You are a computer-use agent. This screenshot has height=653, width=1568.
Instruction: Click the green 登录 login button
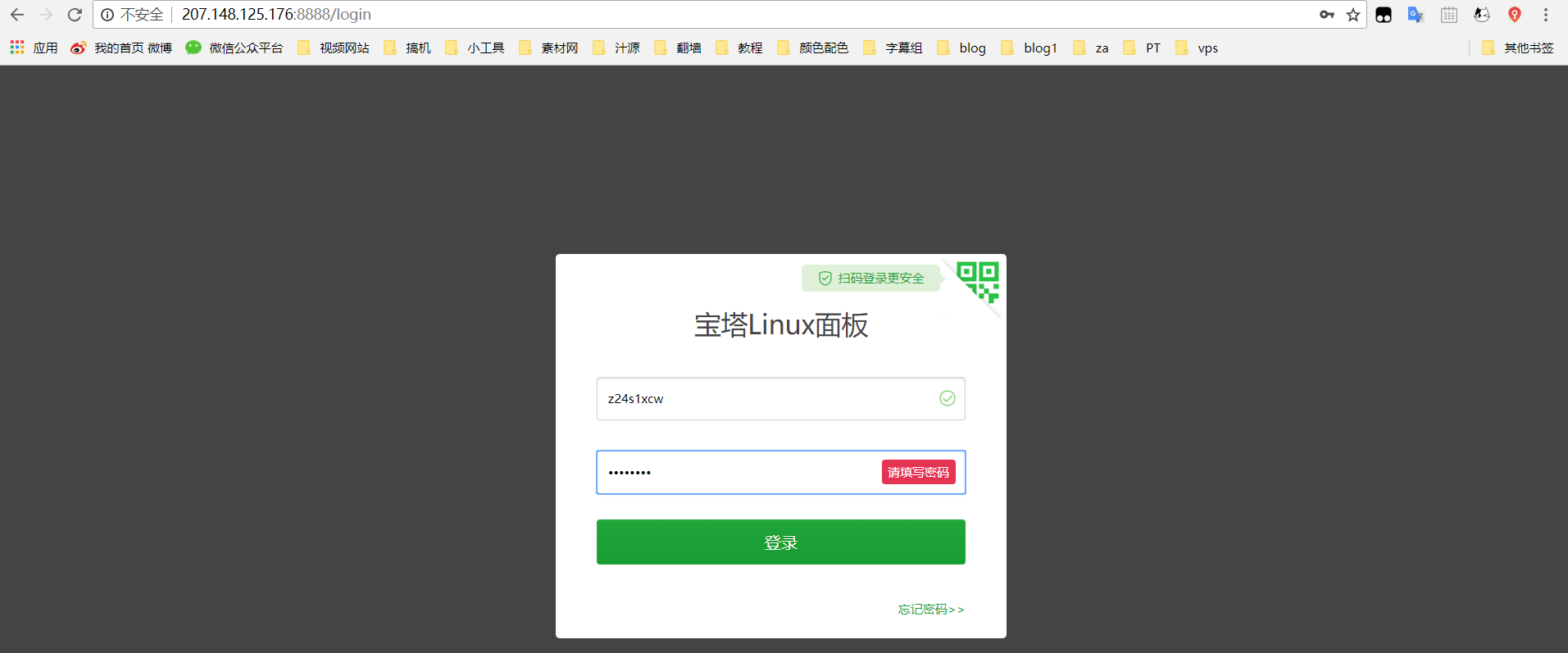[780, 542]
